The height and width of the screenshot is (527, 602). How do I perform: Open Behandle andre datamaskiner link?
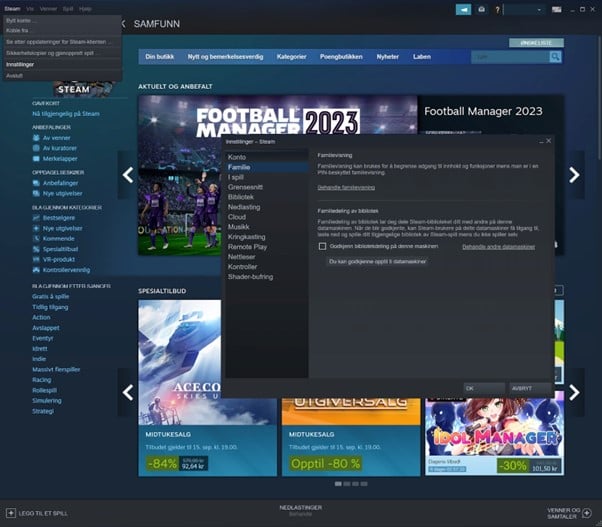point(498,247)
